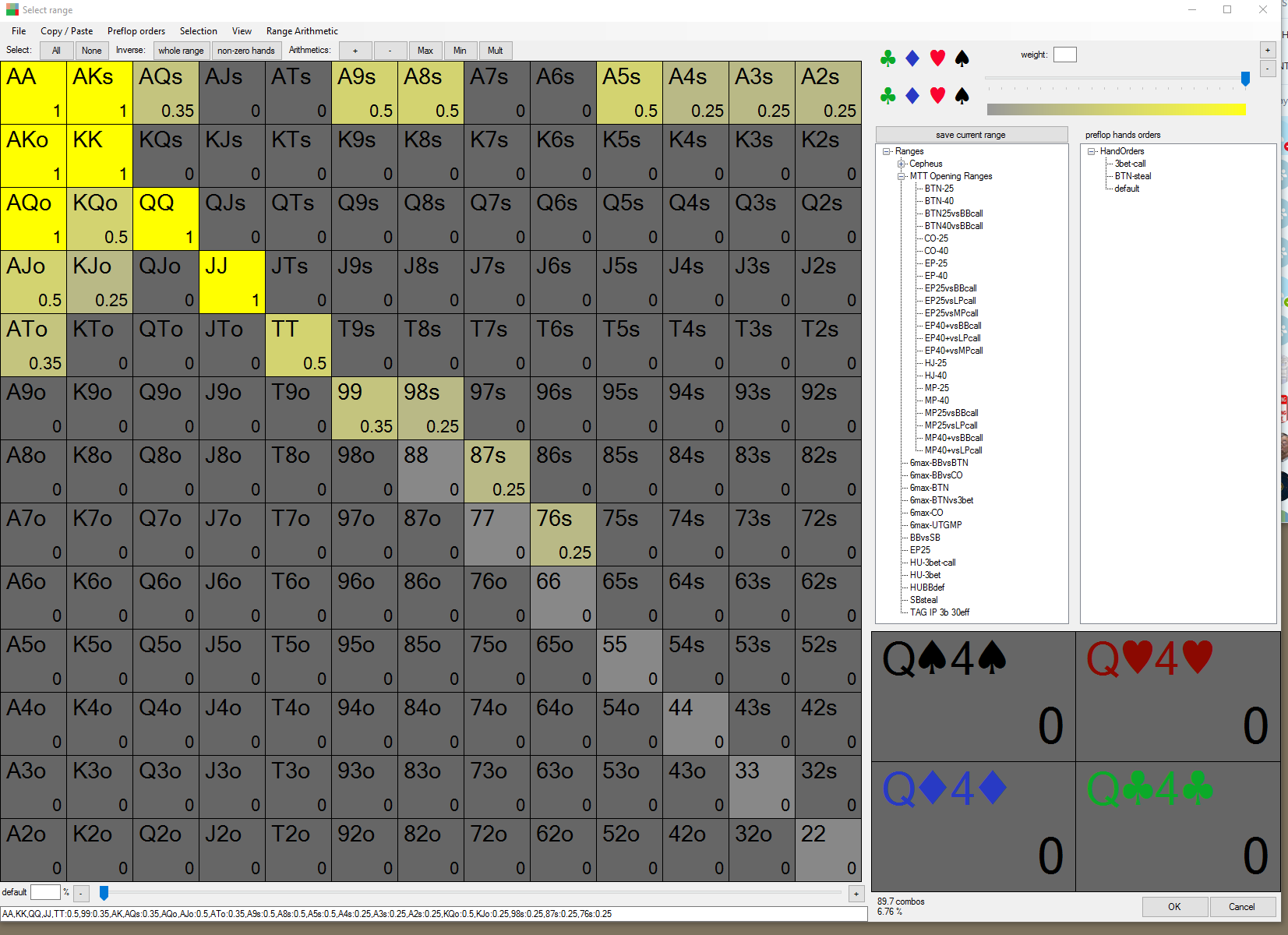This screenshot has width=1288, height=935.
Task: Open the Preflop orders menu
Action: (136, 31)
